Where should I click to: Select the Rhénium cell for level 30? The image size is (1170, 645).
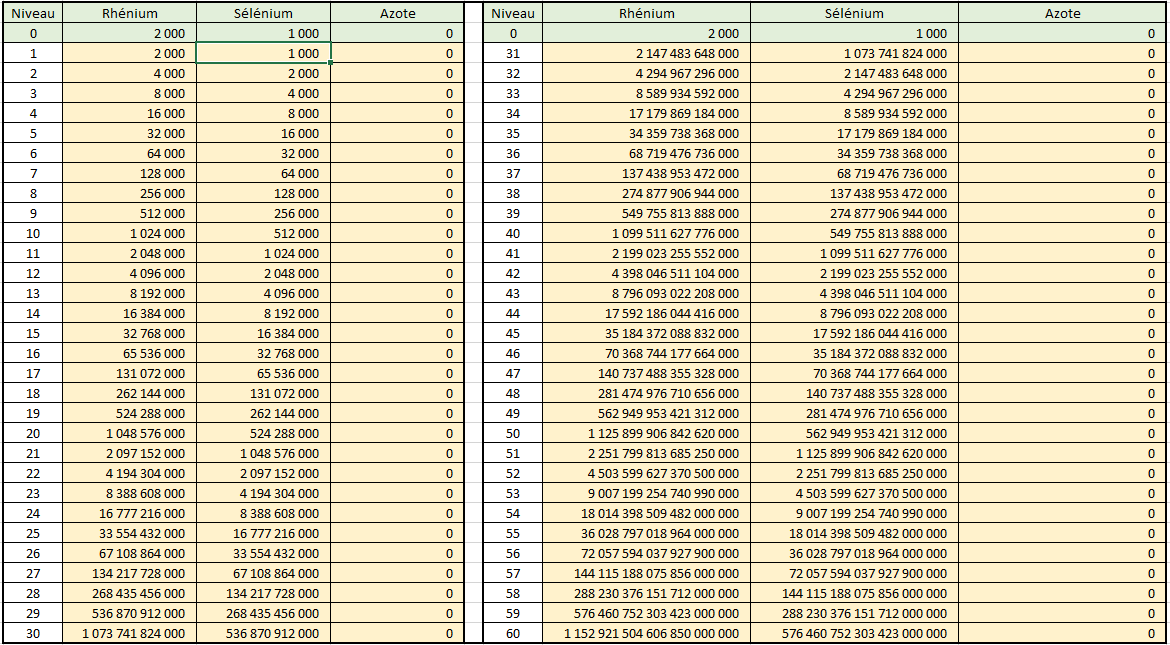click(x=129, y=633)
